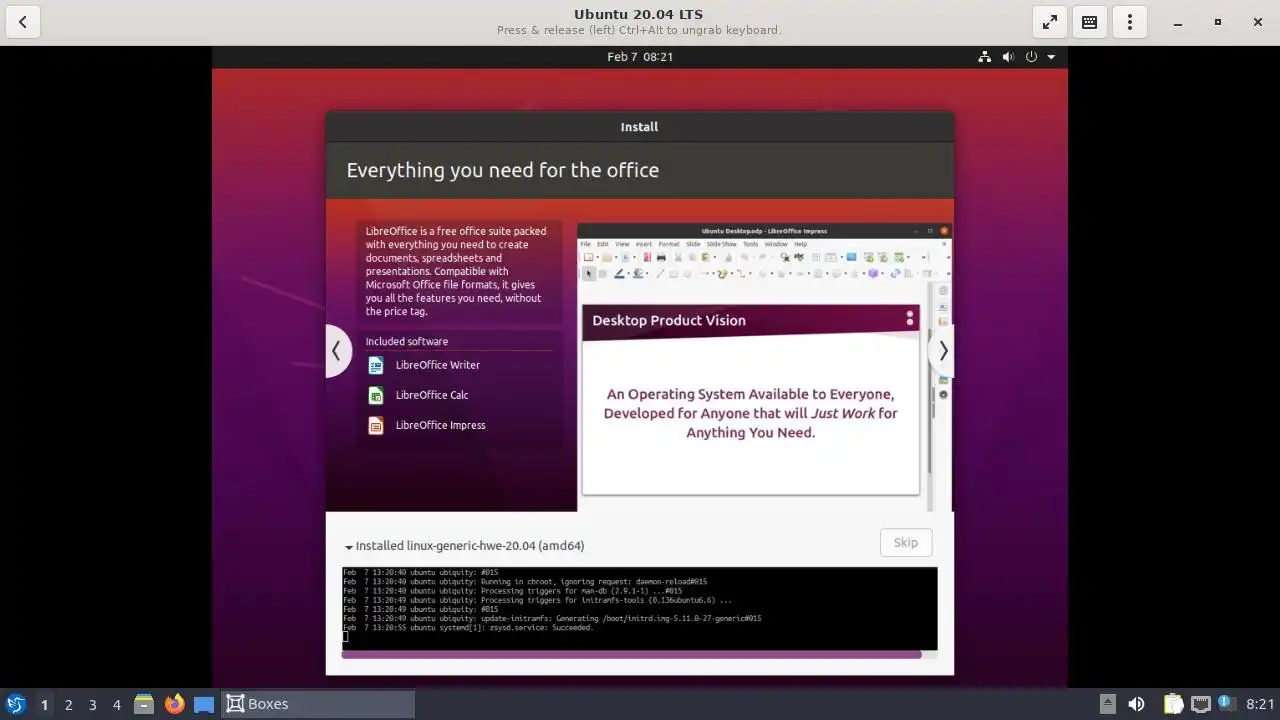This screenshot has width=1280, height=720.
Task: Click the LibreOffice Calc icon
Action: click(376, 395)
